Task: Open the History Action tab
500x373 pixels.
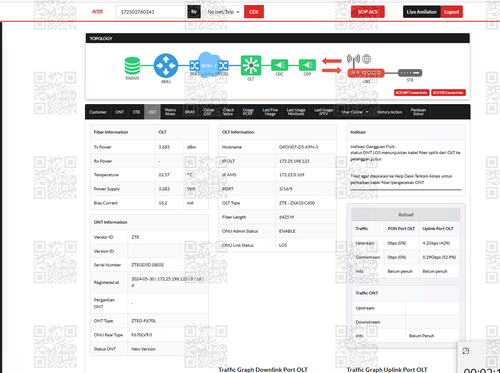Action: tap(389, 112)
